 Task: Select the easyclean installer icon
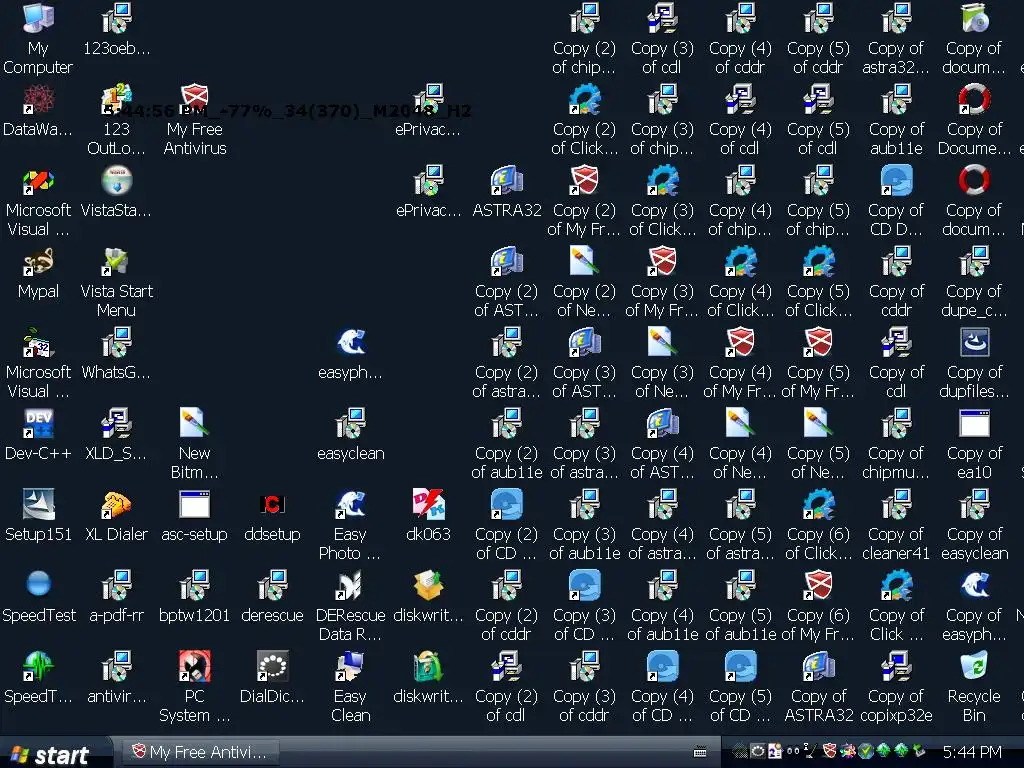point(351,423)
